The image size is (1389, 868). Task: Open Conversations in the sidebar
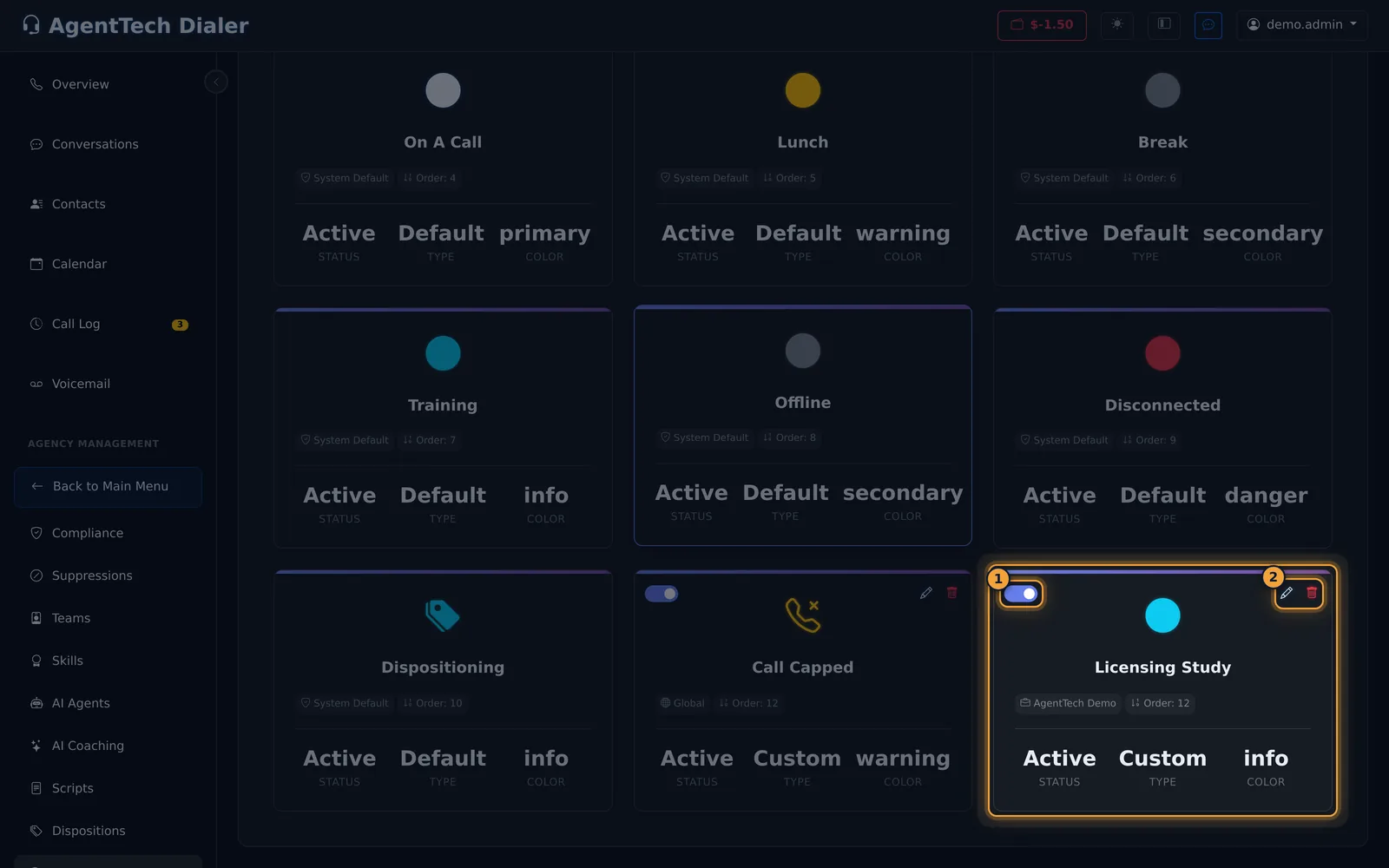[108, 144]
